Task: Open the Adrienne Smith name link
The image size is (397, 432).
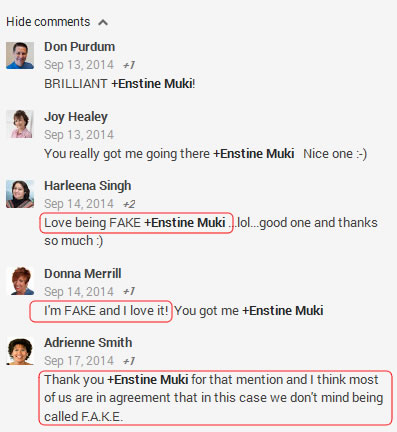Action: (x=88, y=343)
